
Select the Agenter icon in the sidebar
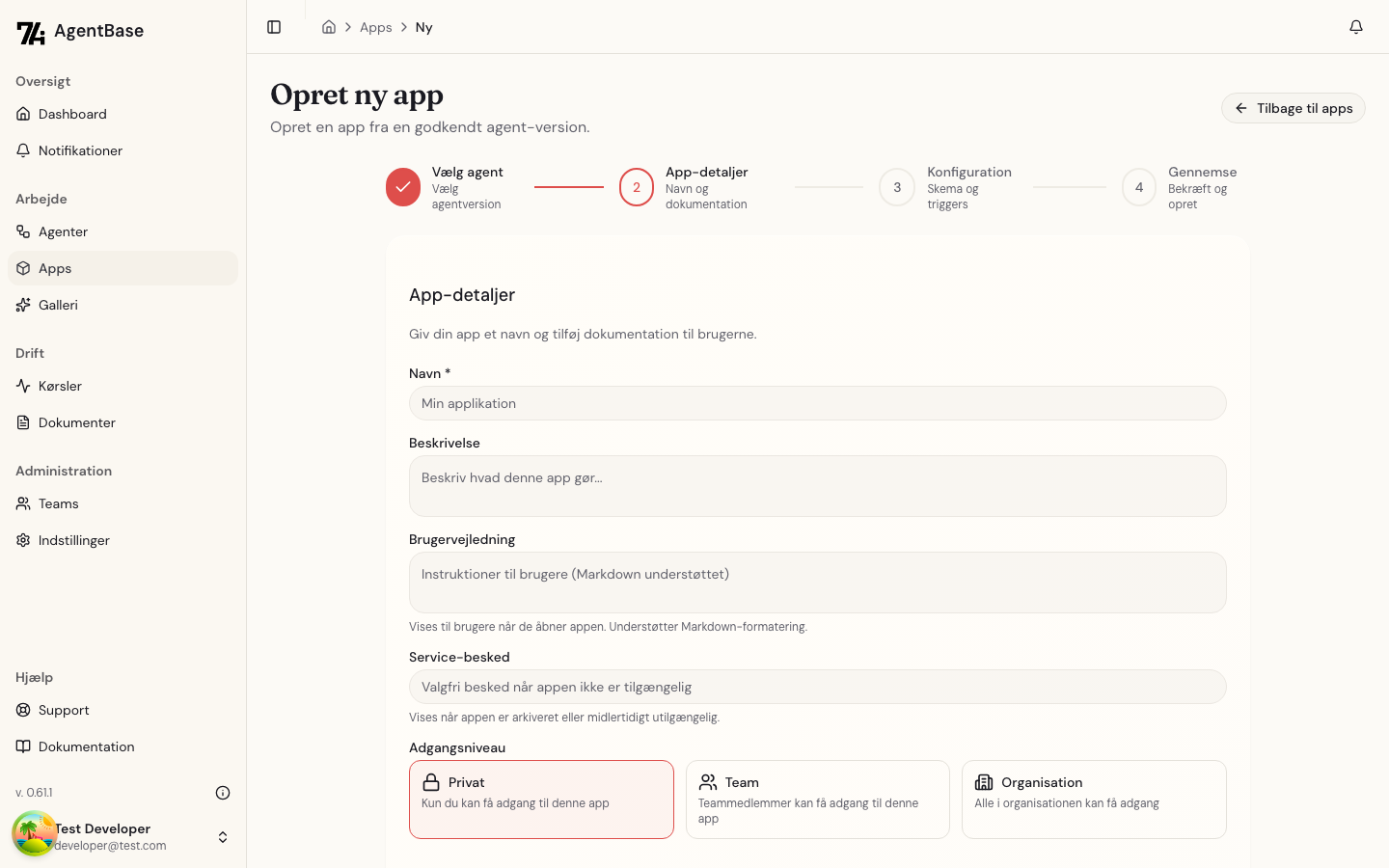(x=22, y=231)
